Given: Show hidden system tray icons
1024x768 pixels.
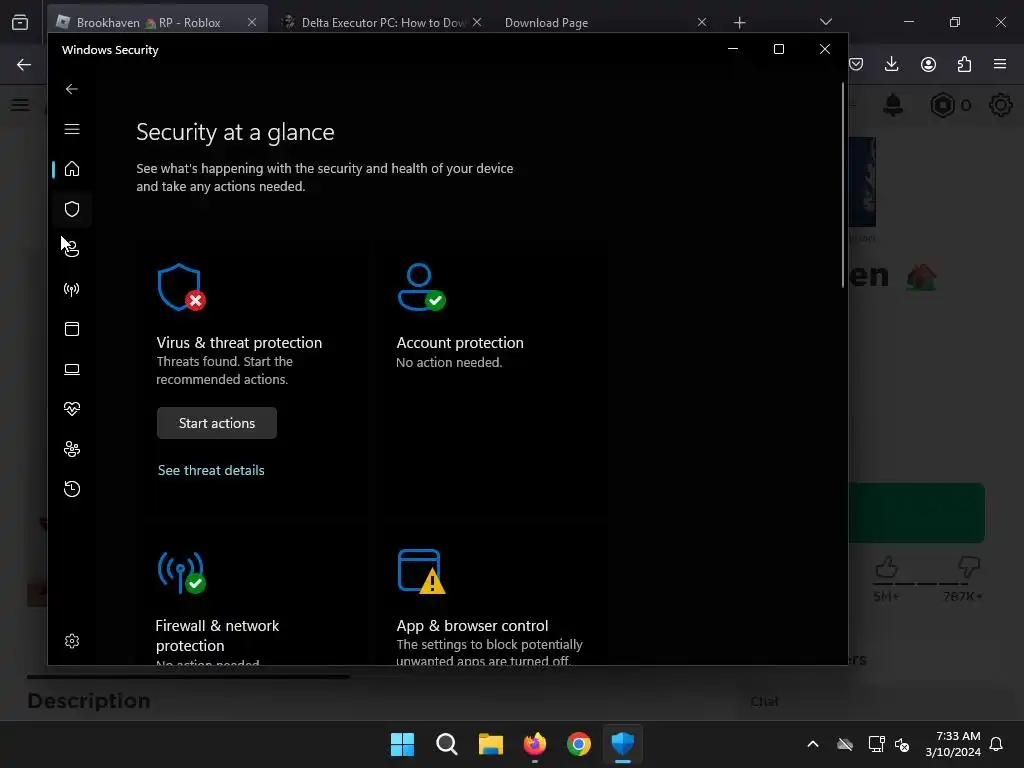Looking at the screenshot, I should 813,744.
